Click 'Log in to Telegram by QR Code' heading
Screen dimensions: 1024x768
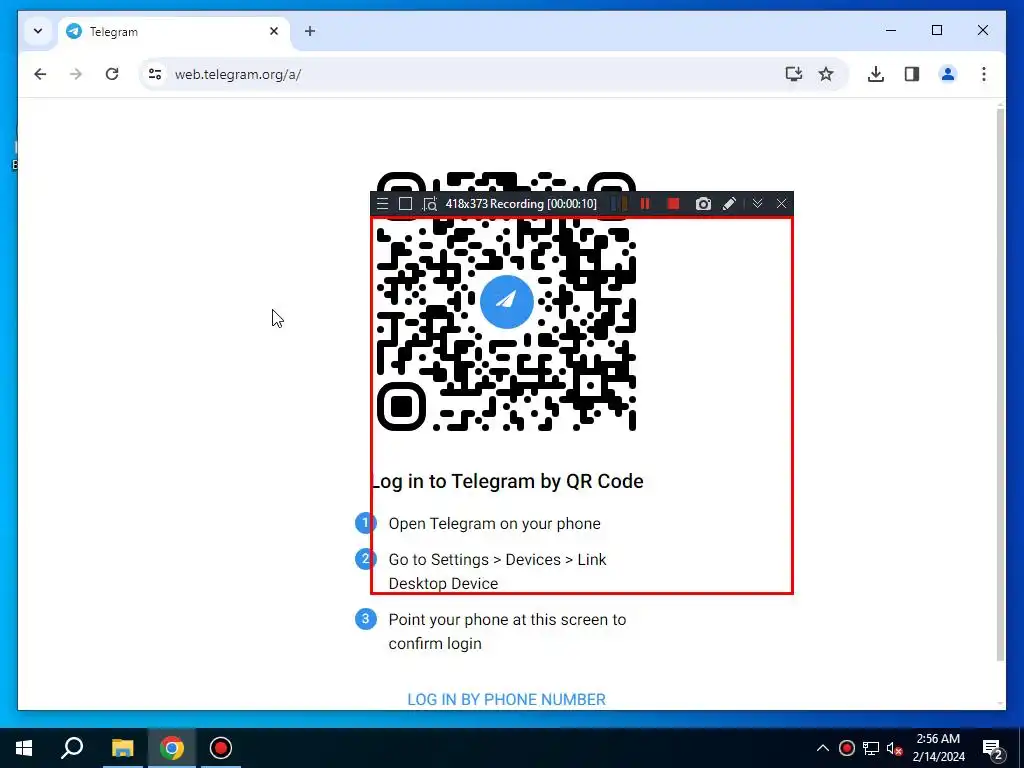click(x=507, y=481)
